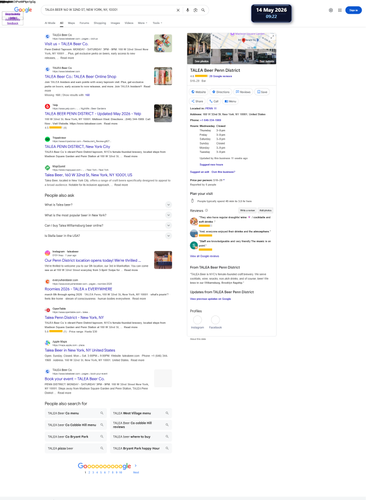This screenshot has height=500, width=370.
Task: Open search by image (Lens) icon
Action: click(195, 10)
